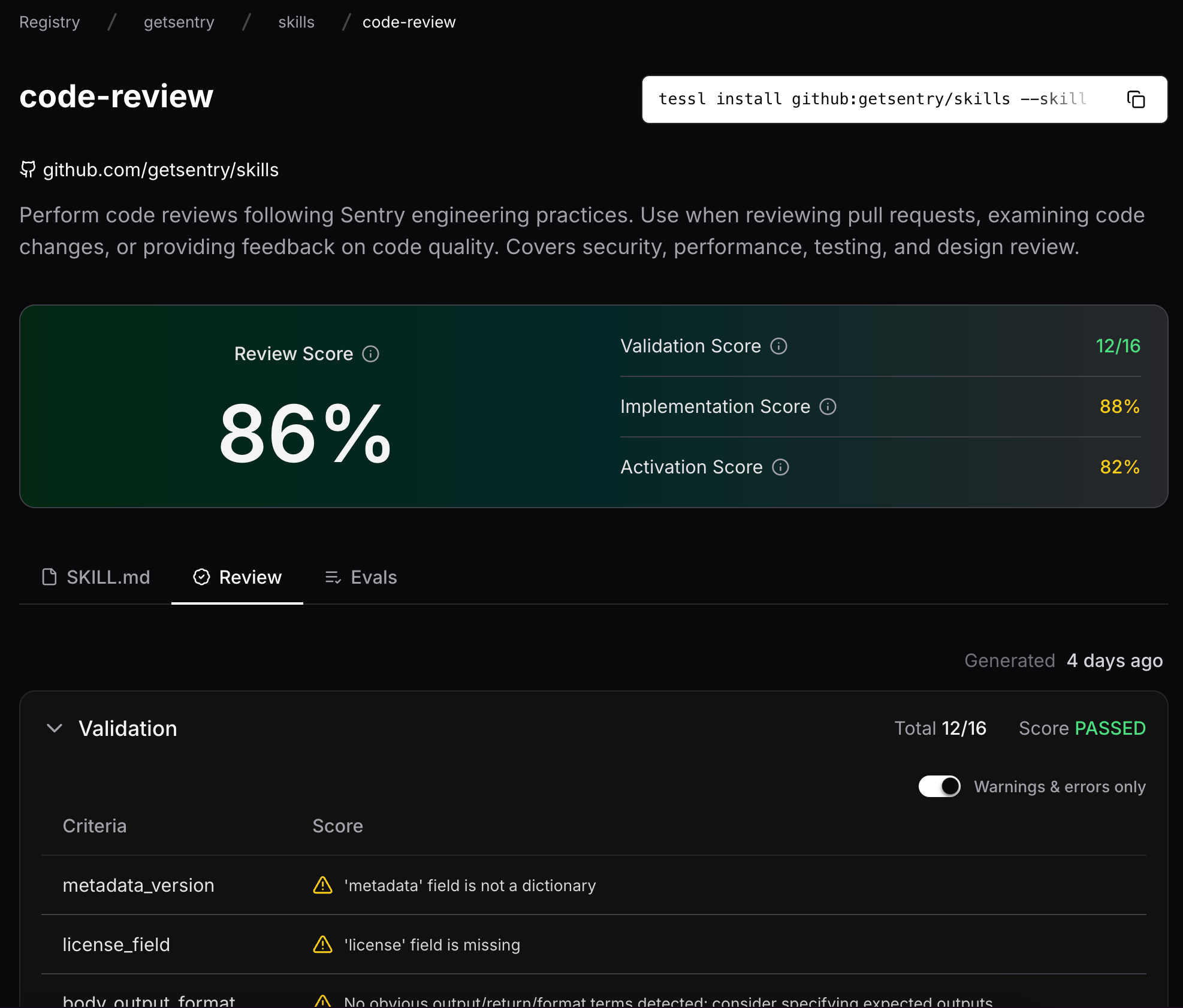The width and height of the screenshot is (1183, 1008).
Task: Show info for Activation Score
Action: click(x=780, y=467)
